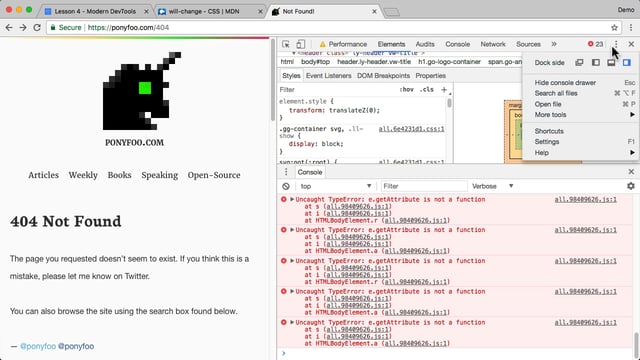Open the top context dropdown

point(336,186)
